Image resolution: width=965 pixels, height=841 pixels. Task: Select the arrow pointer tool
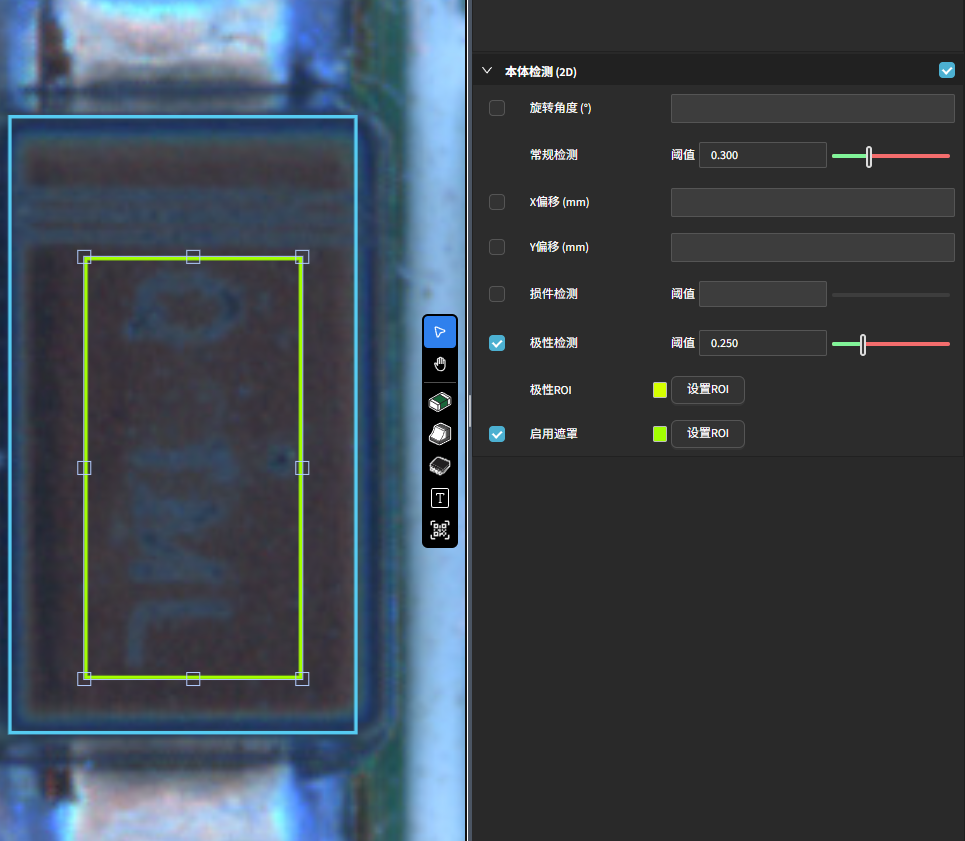tap(440, 332)
